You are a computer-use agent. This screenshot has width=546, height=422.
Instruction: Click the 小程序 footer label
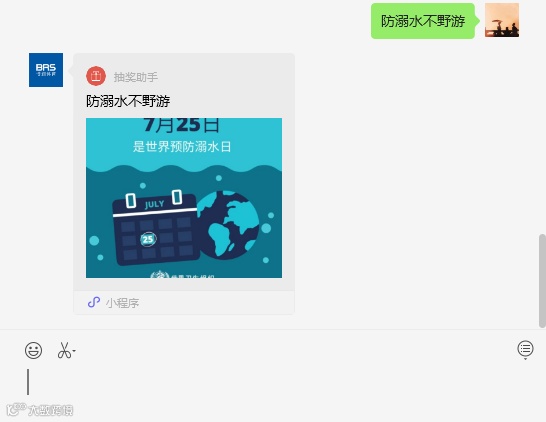click(123, 303)
